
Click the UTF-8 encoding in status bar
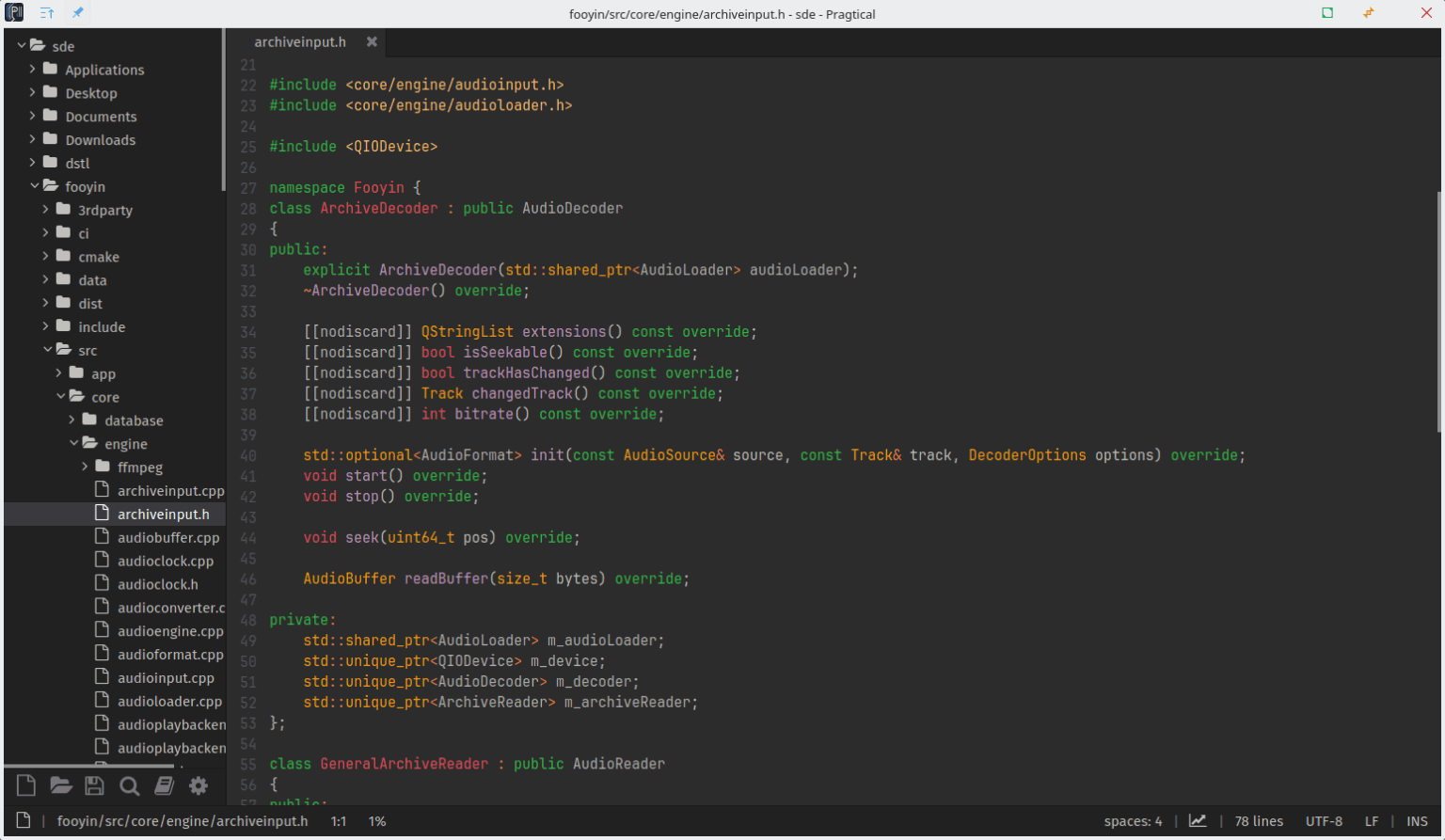point(1324,821)
